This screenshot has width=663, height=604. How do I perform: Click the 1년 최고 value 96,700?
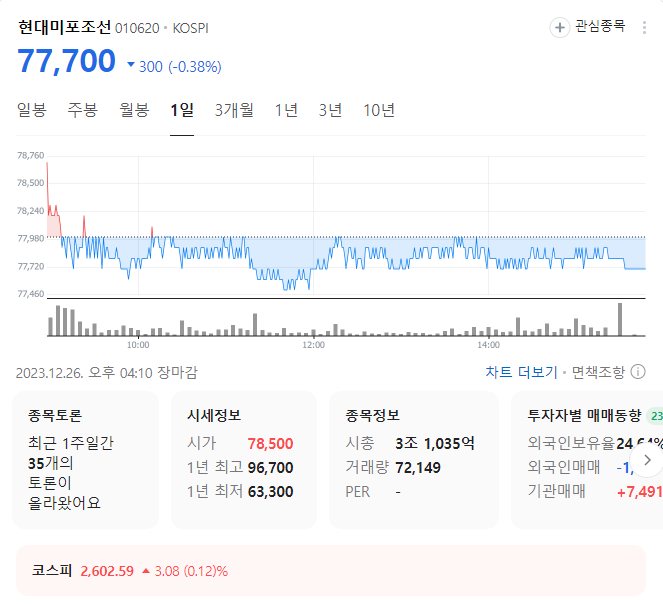(270, 468)
